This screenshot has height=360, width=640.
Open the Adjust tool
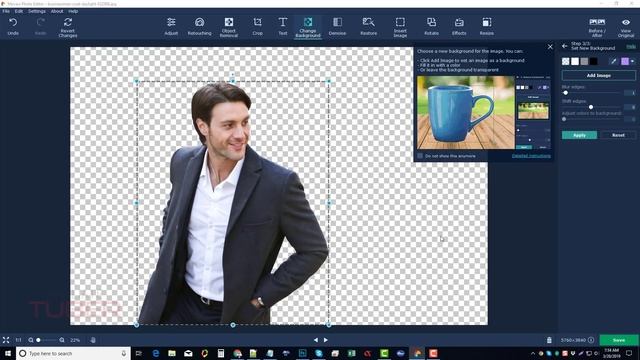point(171,27)
